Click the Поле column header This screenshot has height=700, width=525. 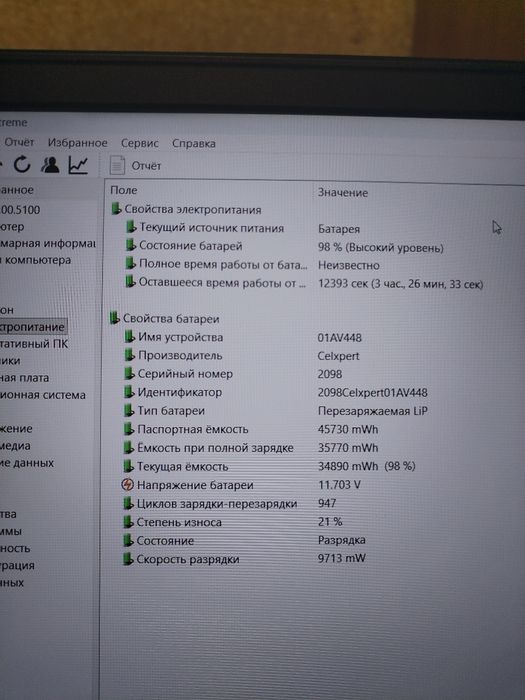[124, 190]
